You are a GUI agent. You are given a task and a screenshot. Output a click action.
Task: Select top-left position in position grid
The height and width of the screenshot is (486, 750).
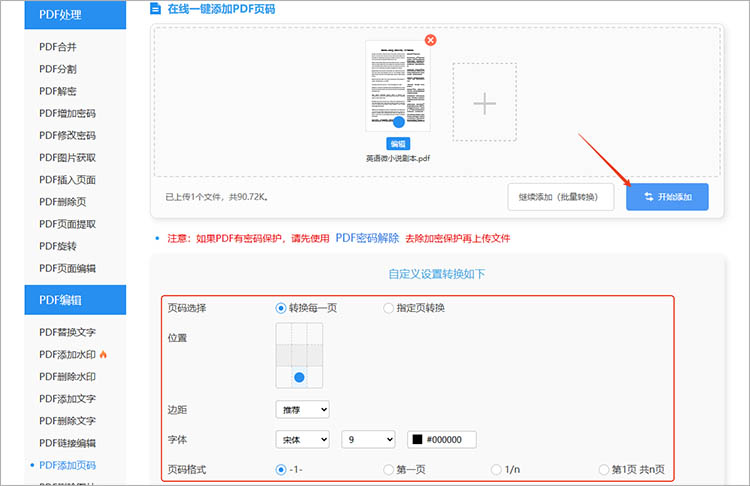(x=284, y=333)
